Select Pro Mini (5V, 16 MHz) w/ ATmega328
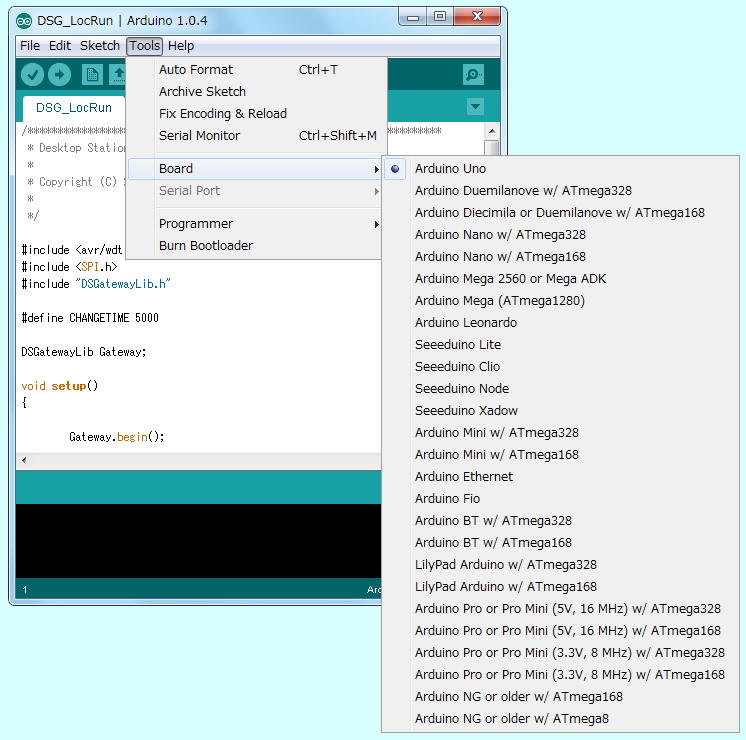 [x=560, y=609]
